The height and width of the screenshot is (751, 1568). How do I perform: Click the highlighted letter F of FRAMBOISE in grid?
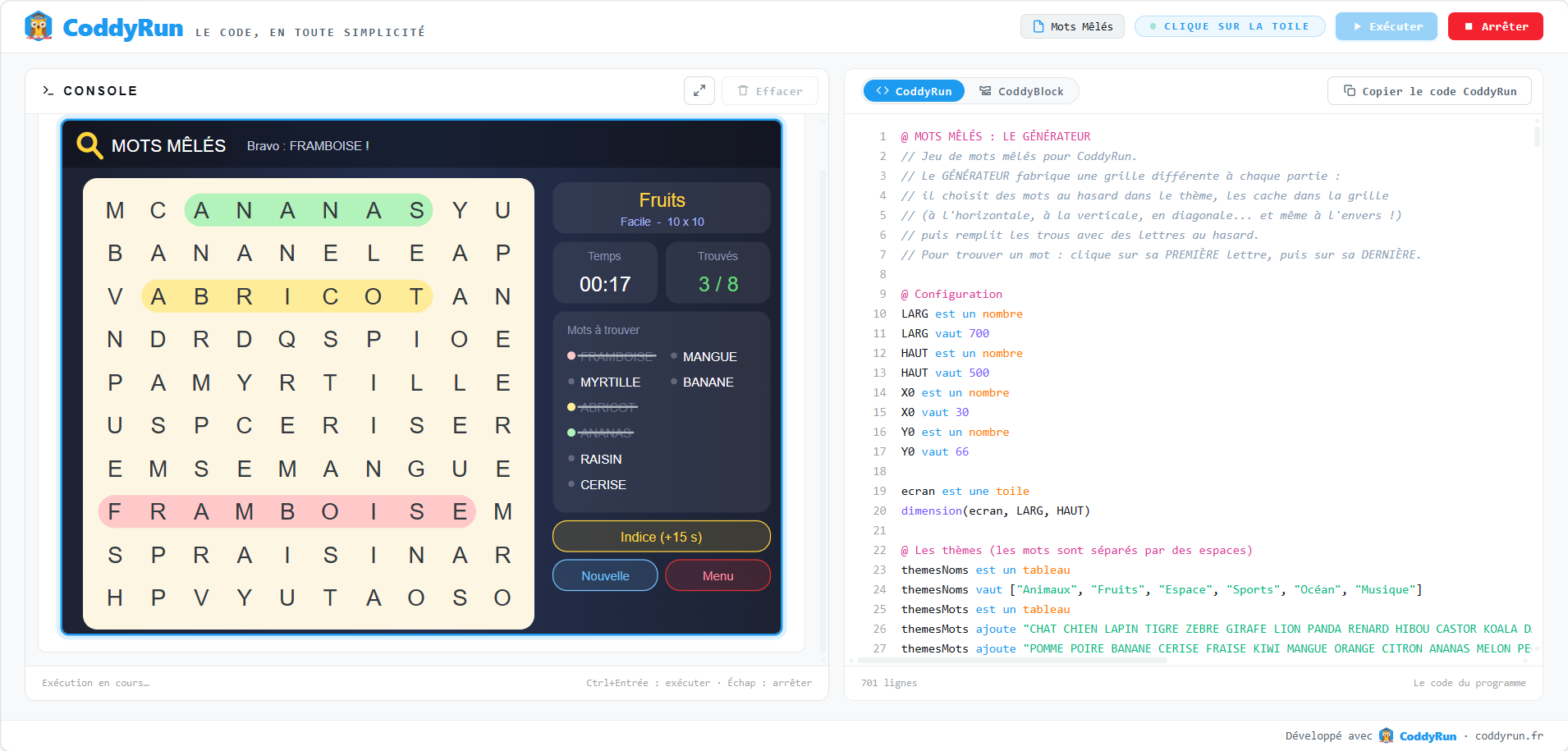click(115, 511)
